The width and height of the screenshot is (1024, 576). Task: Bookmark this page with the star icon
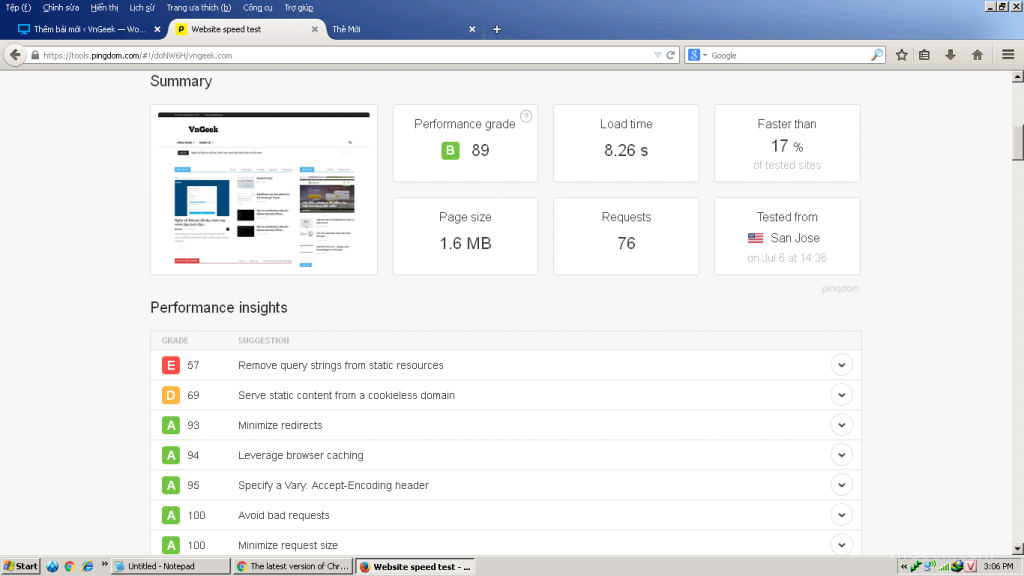point(902,56)
